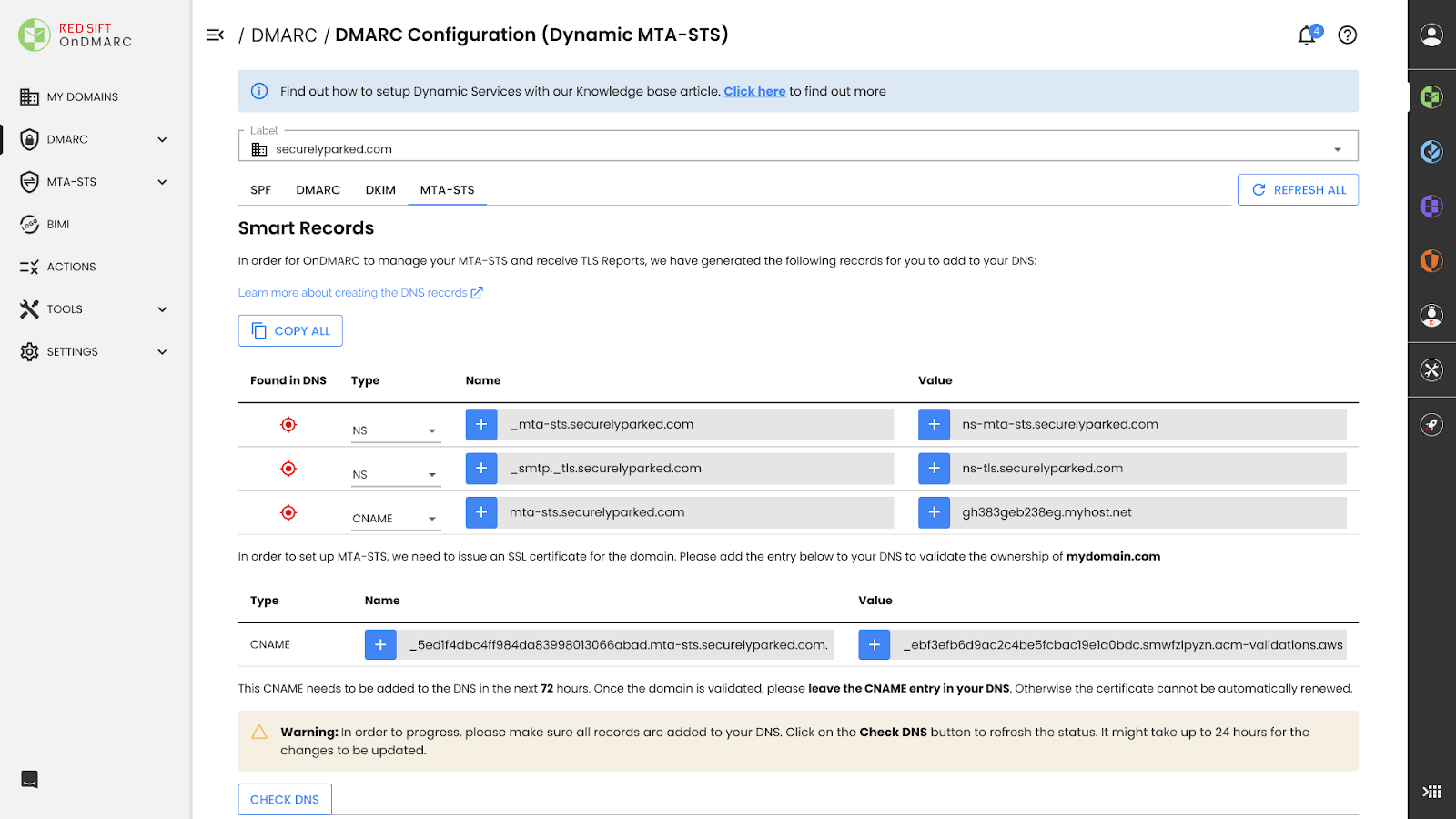Click the help question mark icon
1456x819 pixels.
click(x=1348, y=35)
